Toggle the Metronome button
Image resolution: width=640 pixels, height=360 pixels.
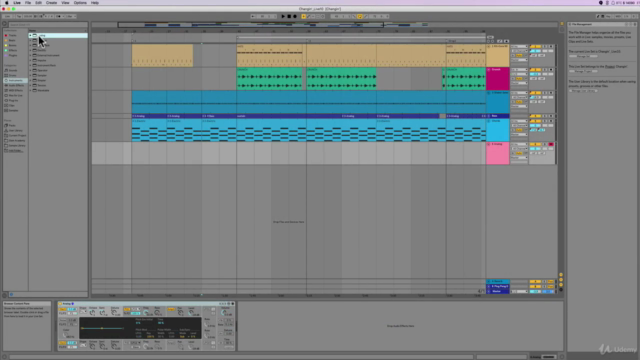[59, 16]
